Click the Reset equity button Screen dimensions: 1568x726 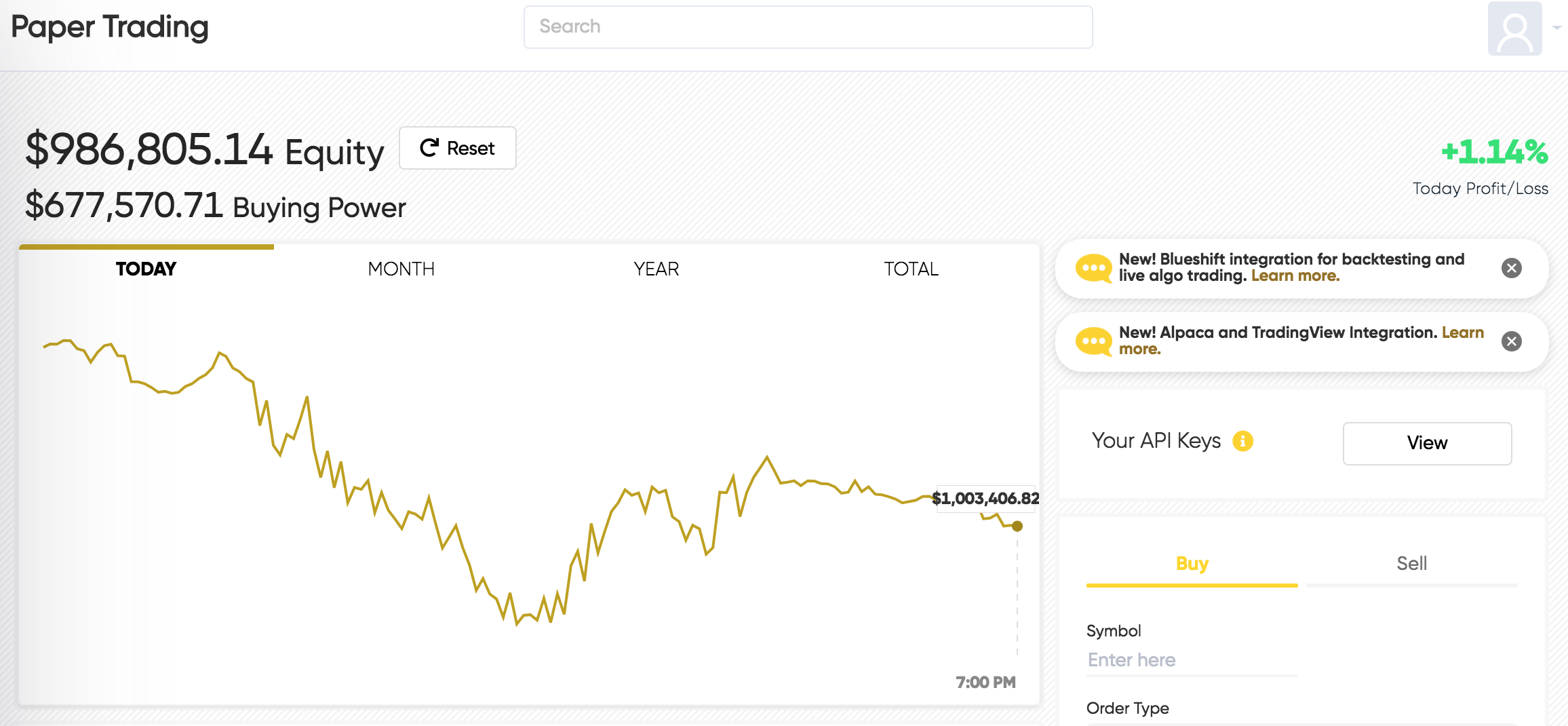tap(457, 148)
